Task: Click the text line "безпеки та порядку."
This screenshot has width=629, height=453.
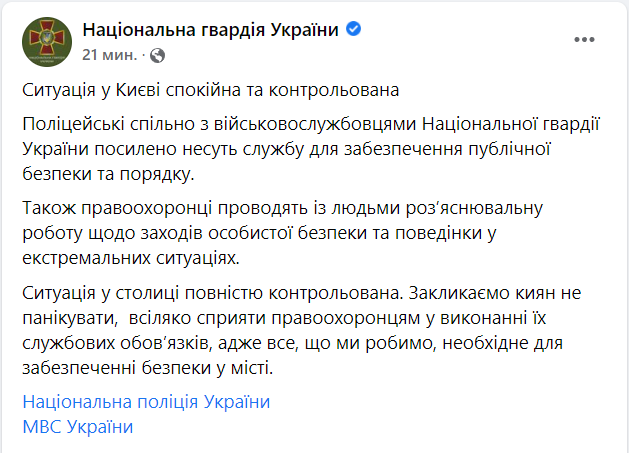Action: tap(102, 174)
